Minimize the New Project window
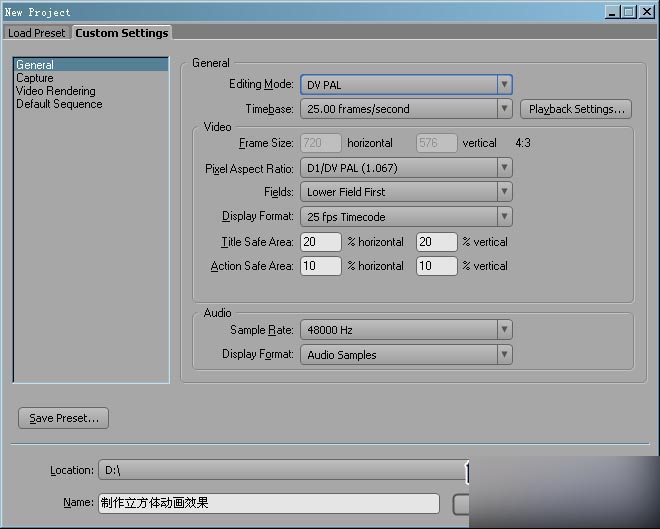 pyautogui.click(x=613, y=12)
